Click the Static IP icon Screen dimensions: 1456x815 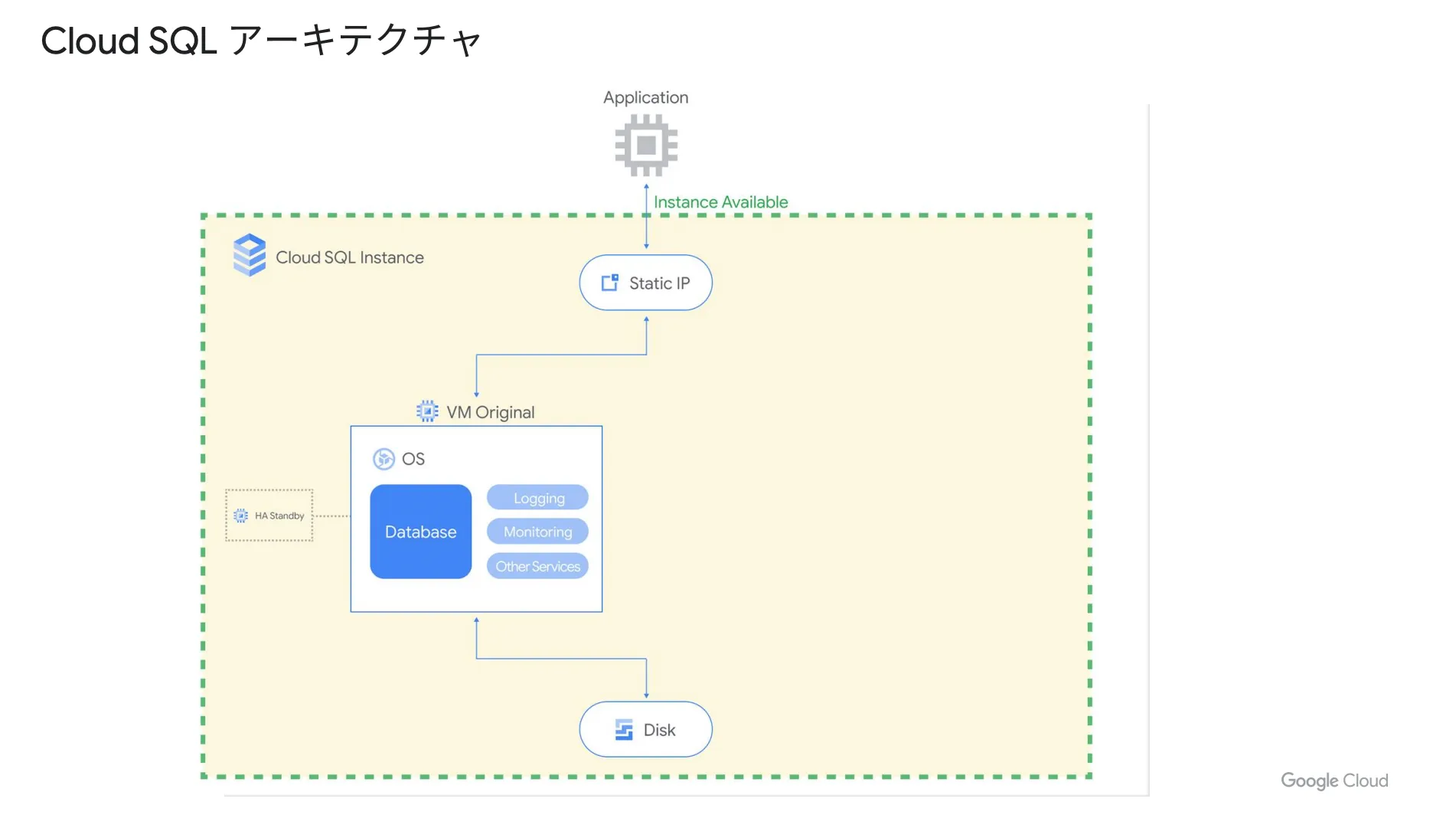610,283
